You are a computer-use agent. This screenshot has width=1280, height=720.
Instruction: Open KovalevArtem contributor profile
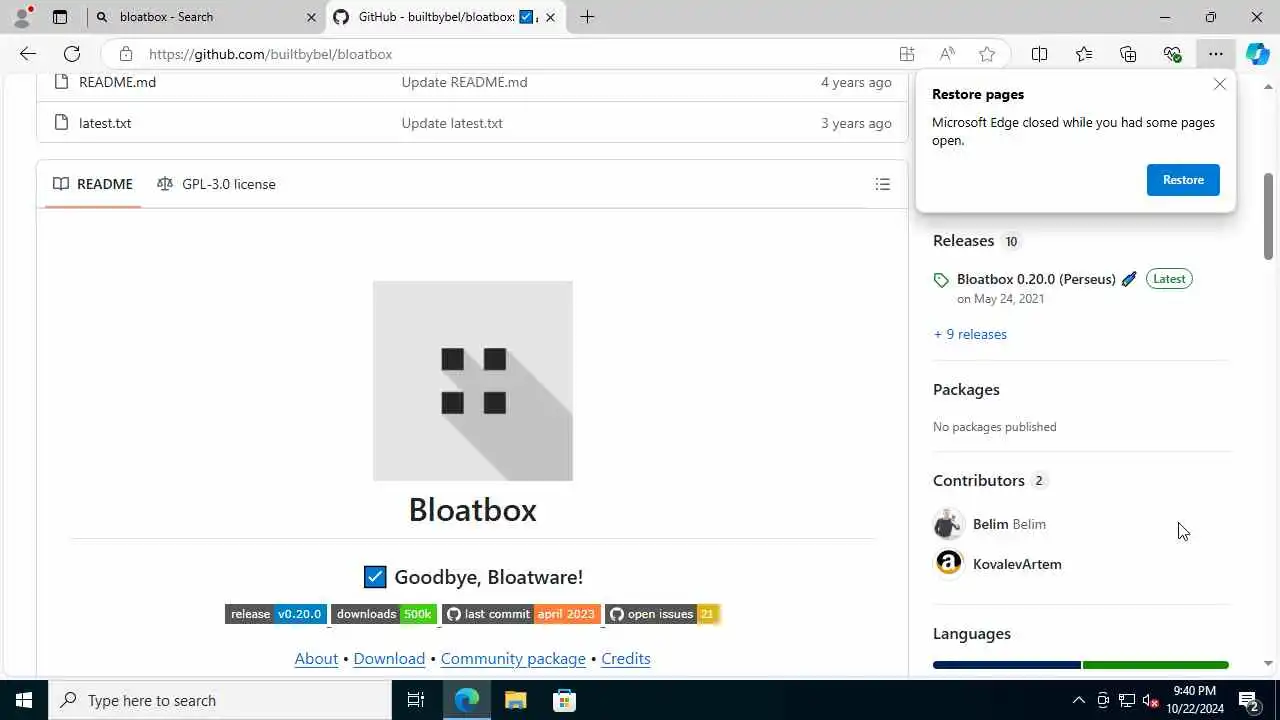click(x=1017, y=564)
